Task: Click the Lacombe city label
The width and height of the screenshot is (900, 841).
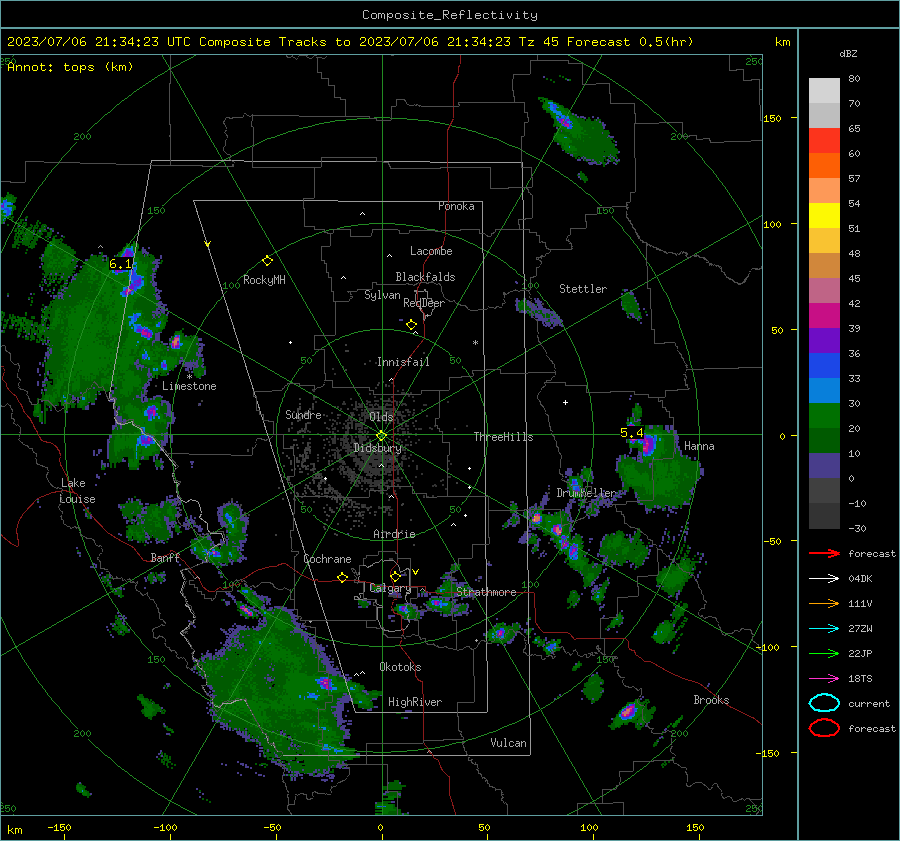Action: [431, 251]
